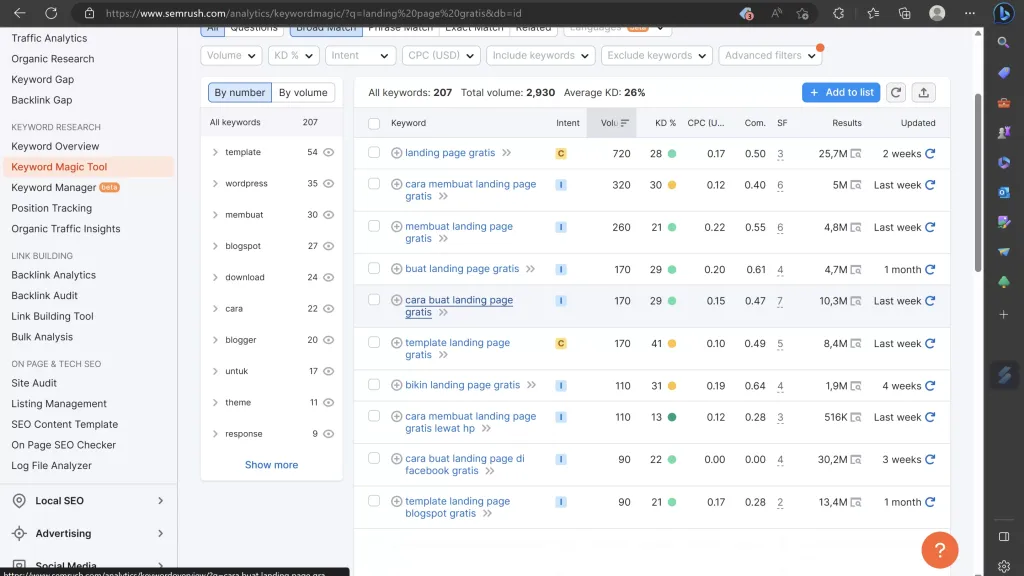
Task: Click the Volume column sort icon
Action: (x=625, y=123)
